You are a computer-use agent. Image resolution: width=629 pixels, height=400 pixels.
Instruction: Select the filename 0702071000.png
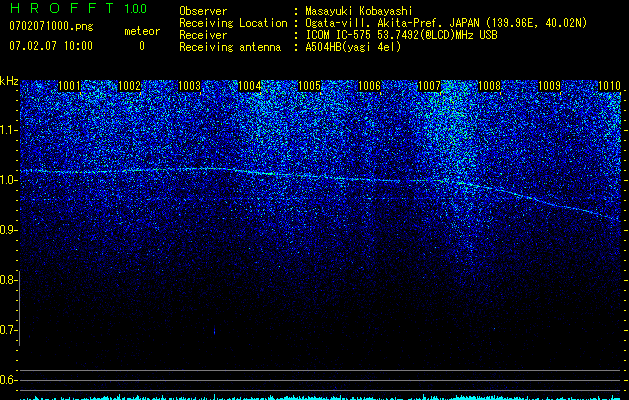pos(51,27)
